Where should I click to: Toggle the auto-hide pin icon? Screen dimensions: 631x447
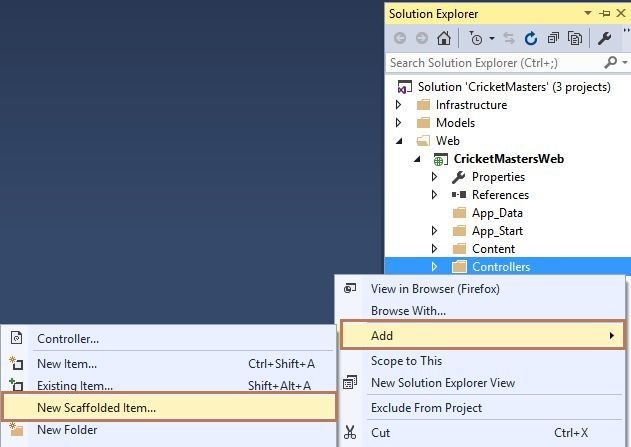604,13
